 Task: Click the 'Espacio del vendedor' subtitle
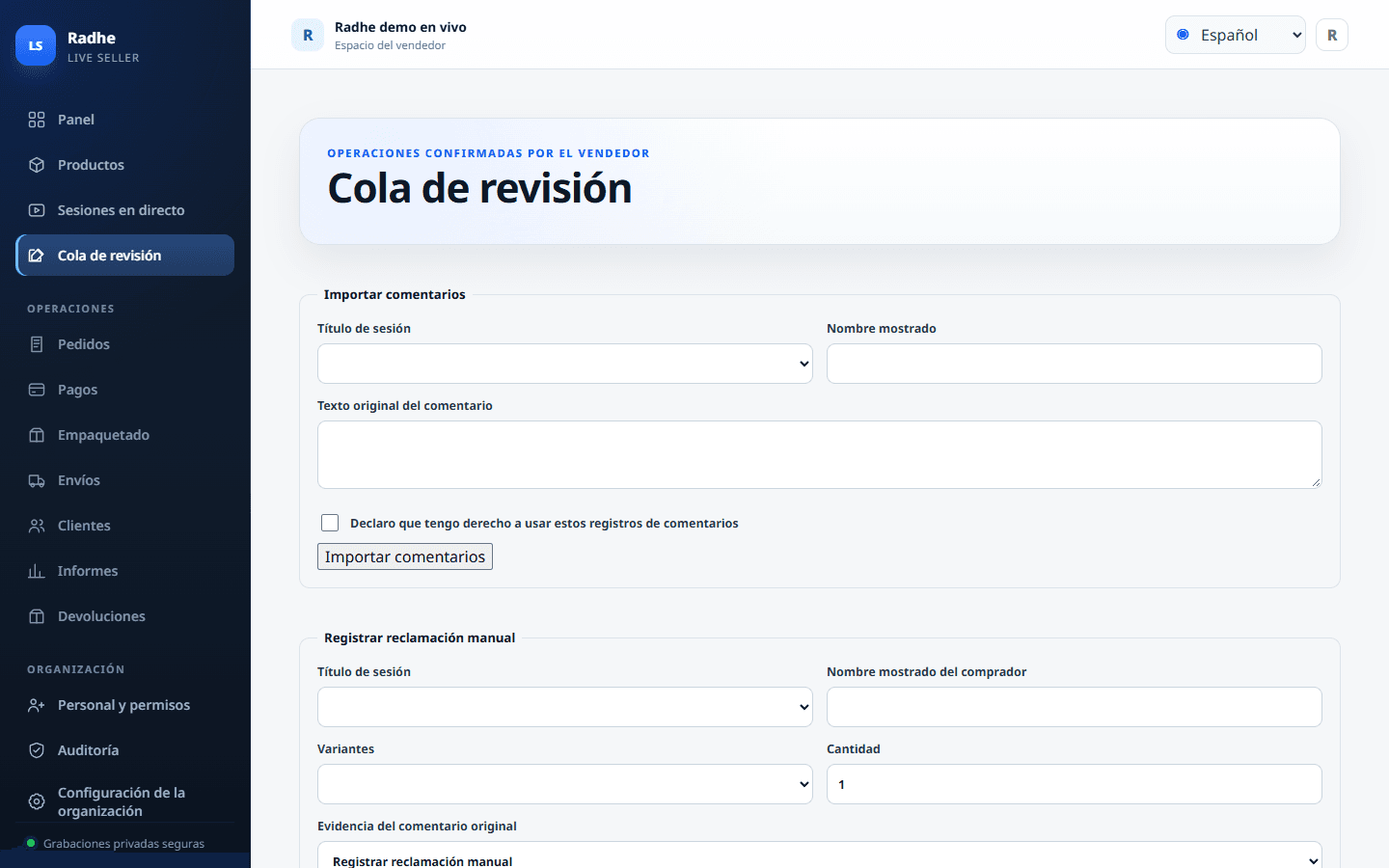point(390,45)
